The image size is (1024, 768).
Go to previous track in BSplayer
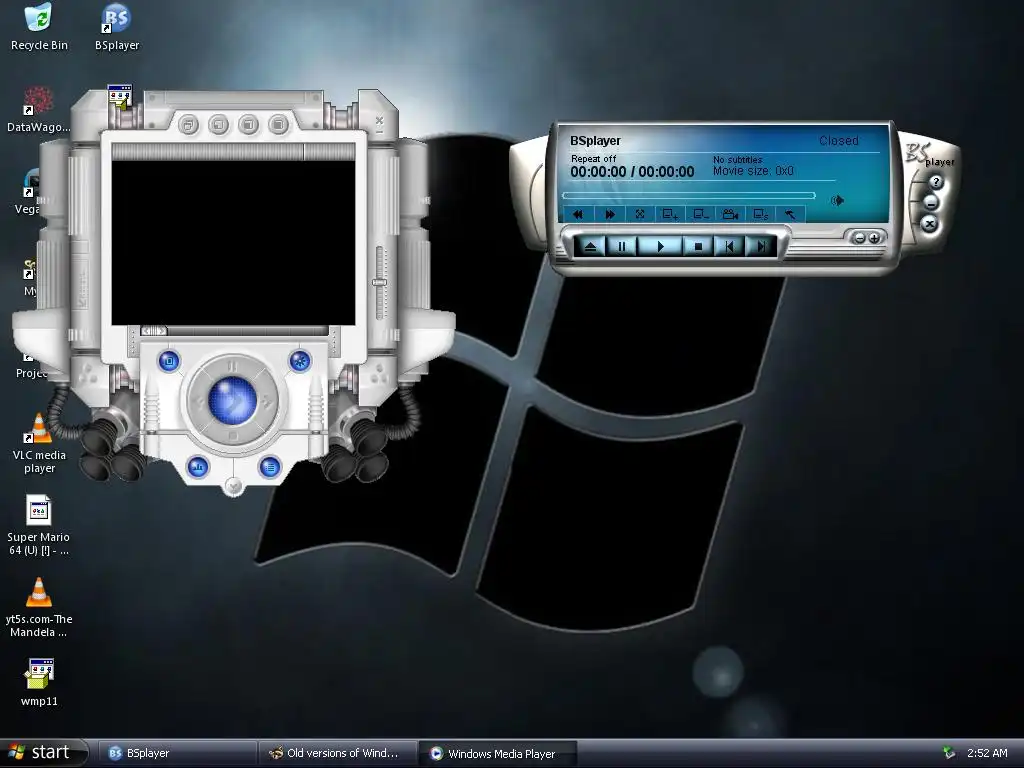(729, 247)
